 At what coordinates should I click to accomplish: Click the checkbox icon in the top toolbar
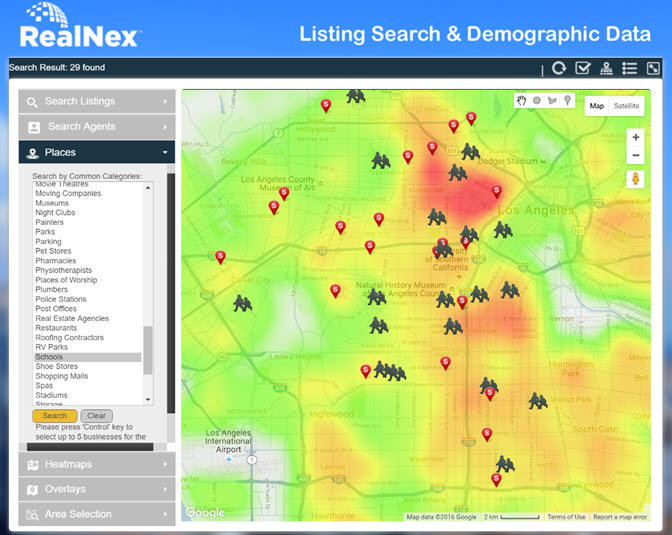(583, 69)
